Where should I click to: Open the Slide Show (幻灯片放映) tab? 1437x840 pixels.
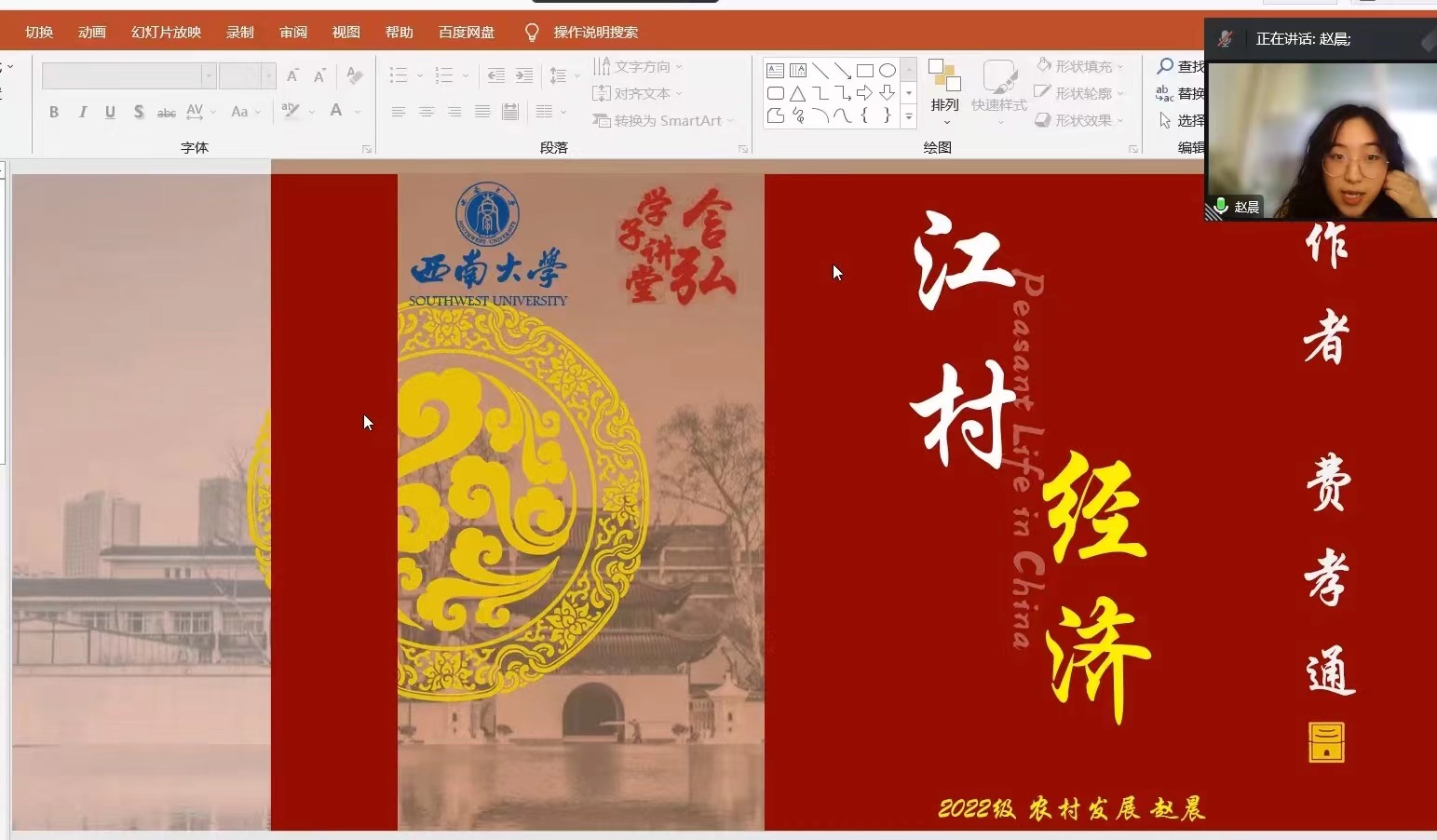pos(166,33)
